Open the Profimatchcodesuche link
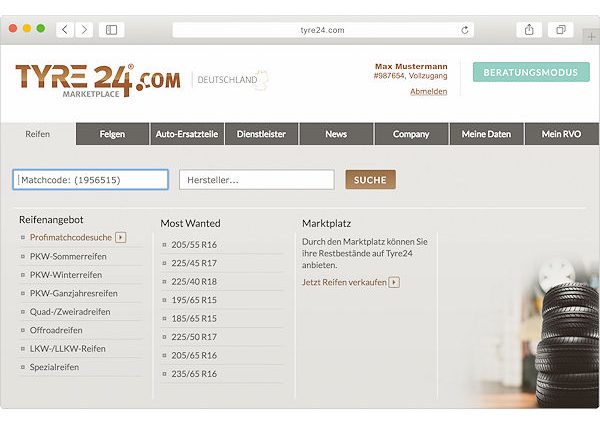This screenshot has height=423, width=600. 71,237
